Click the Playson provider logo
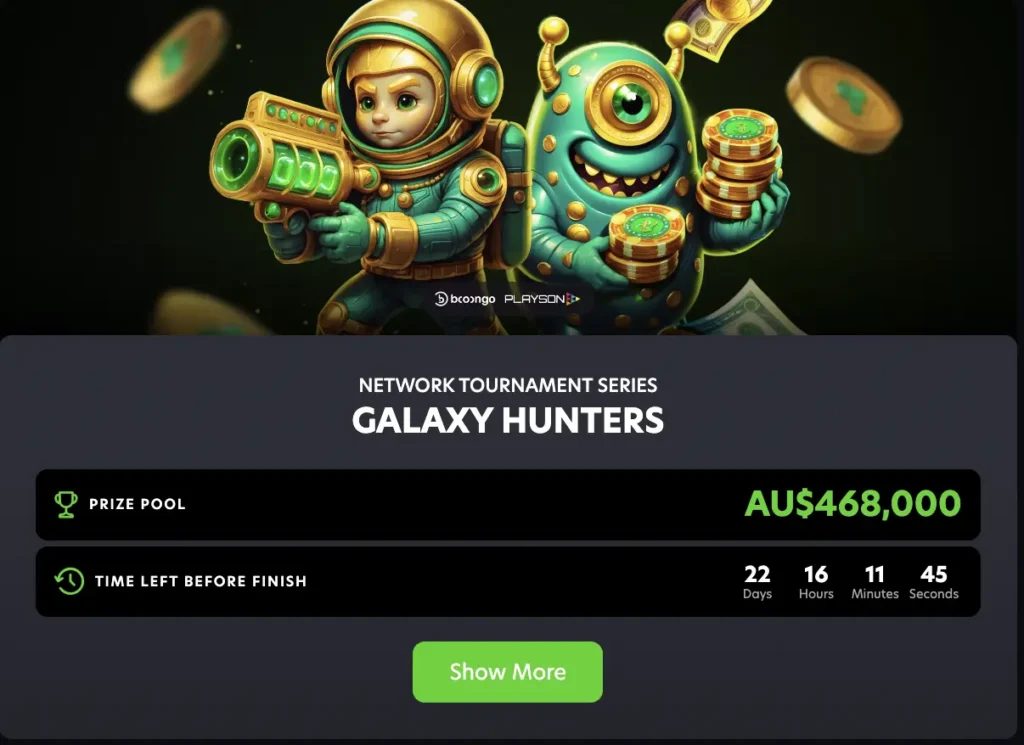This screenshot has height=745, width=1024. click(x=542, y=299)
